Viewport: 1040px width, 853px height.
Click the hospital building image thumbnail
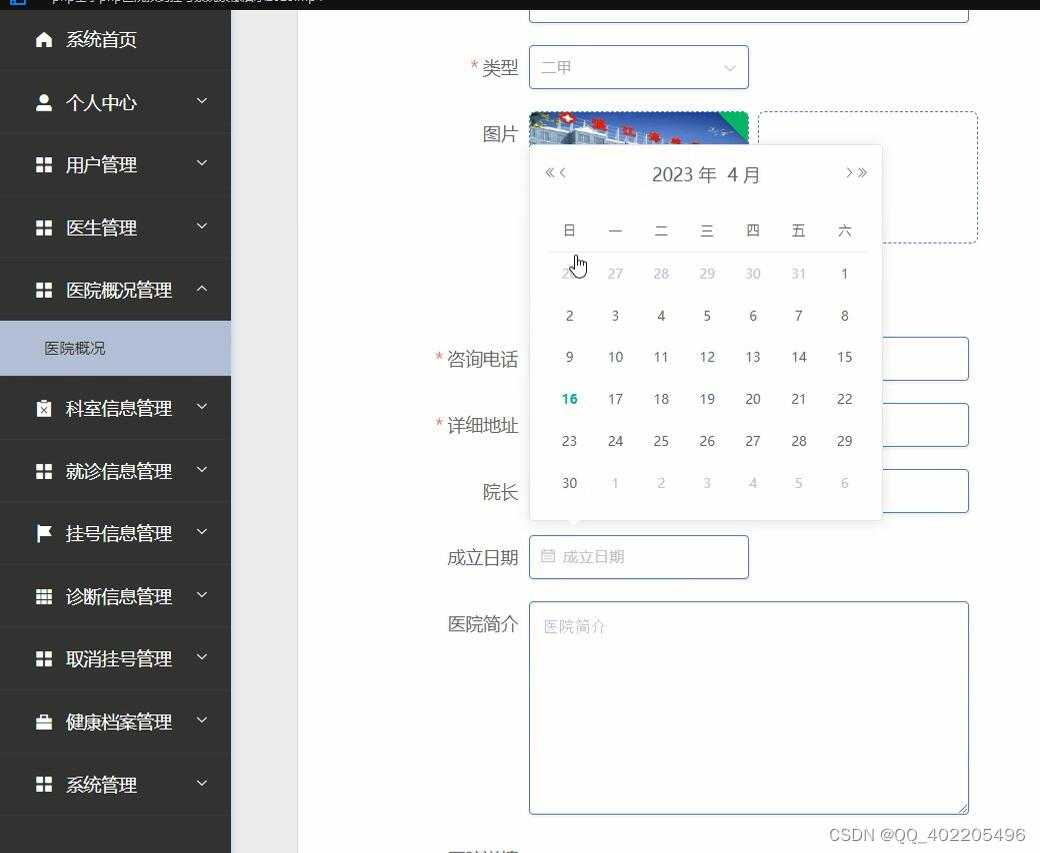[x=638, y=125]
